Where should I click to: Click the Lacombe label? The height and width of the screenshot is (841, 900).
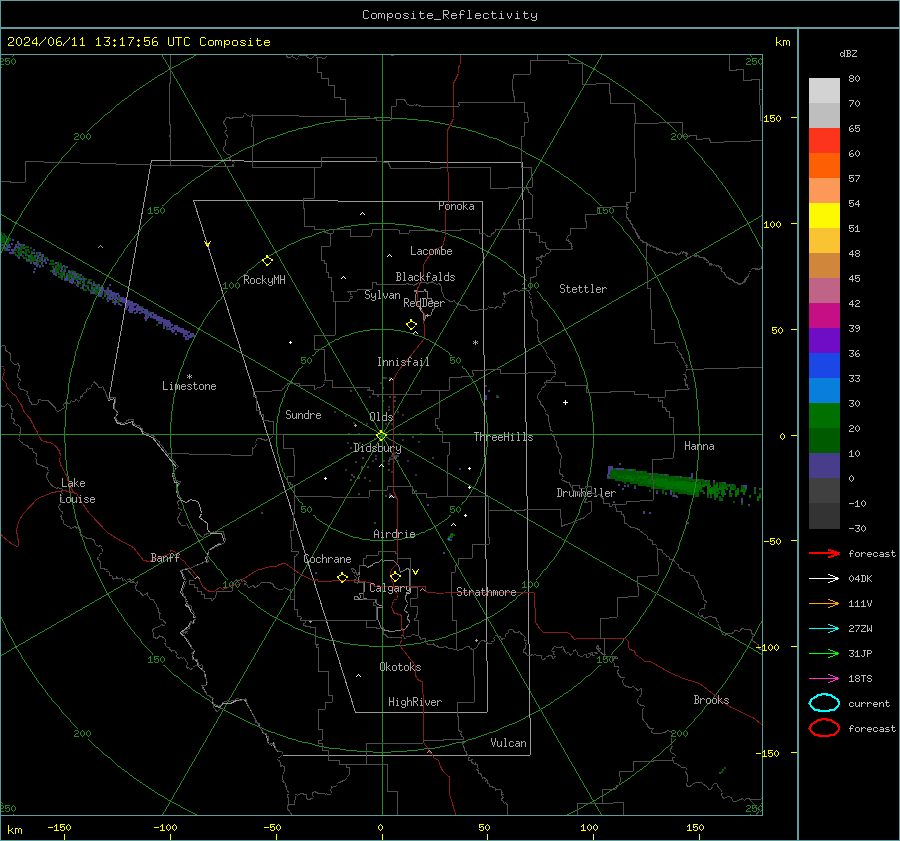pyautogui.click(x=431, y=251)
